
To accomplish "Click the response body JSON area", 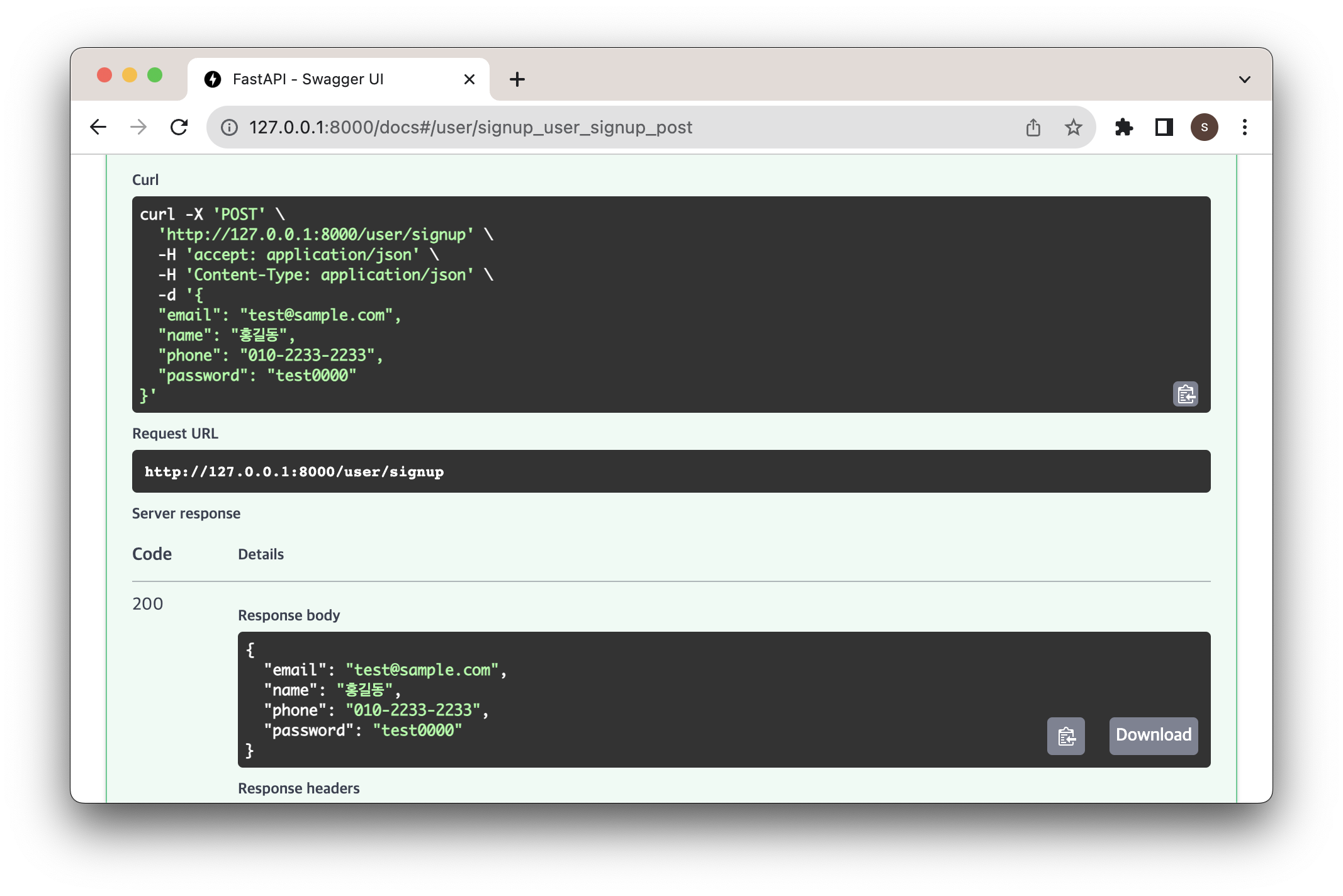I will 629,700.
